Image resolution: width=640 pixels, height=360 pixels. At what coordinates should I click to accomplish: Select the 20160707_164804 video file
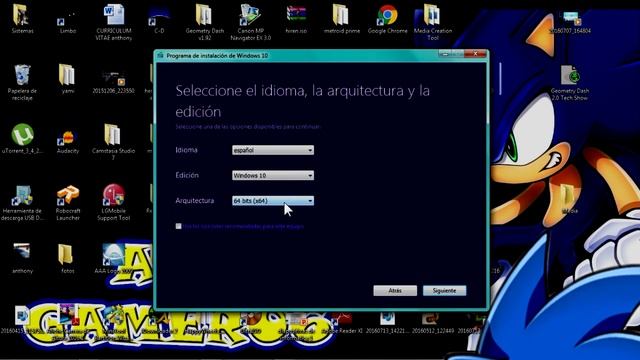[x=570, y=18]
